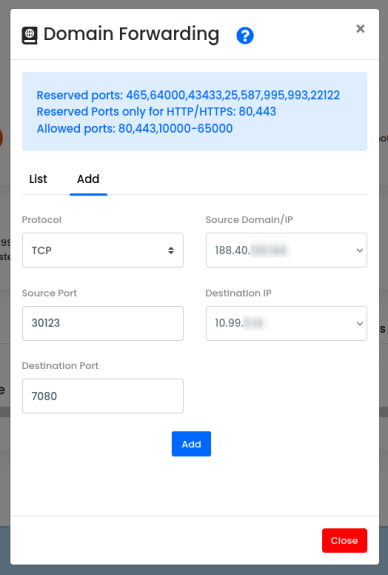
Task: Click the red Close button
Action: tap(344, 540)
